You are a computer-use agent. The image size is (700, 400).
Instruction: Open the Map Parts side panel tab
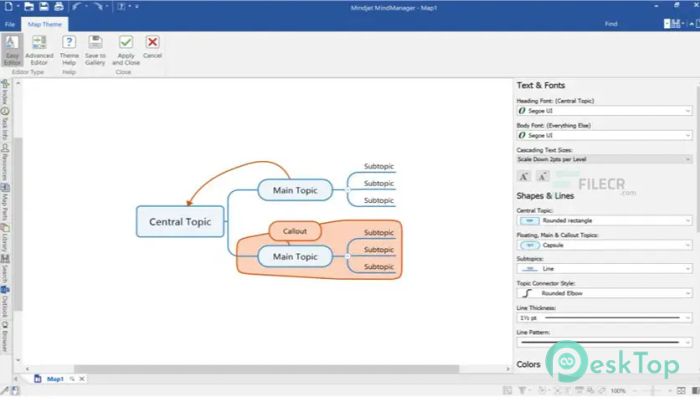[5, 202]
